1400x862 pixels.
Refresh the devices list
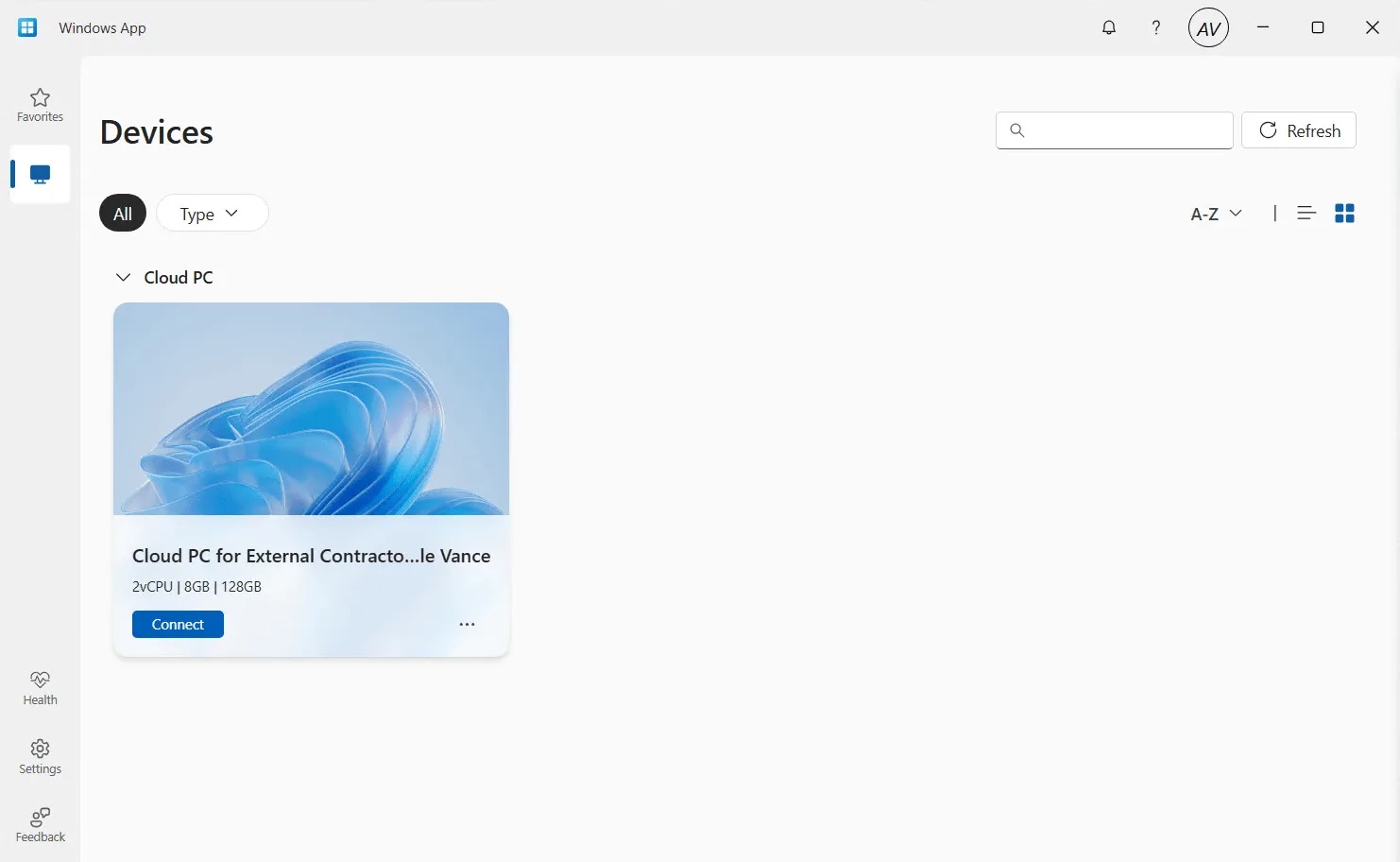click(x=1298, y=130)
